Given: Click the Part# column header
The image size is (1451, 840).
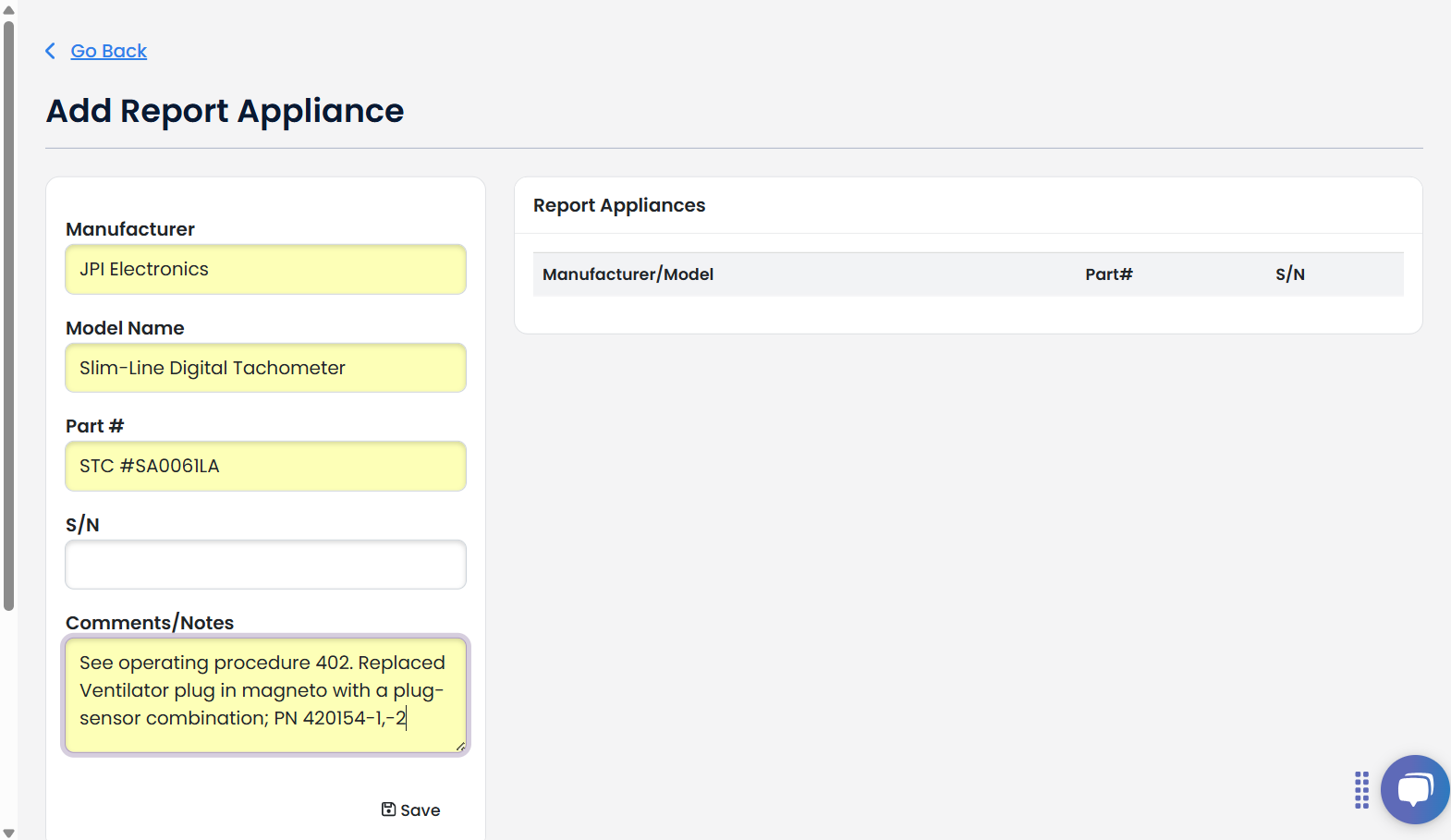Looking at the screenshot, I should (x=1109, y=274).
